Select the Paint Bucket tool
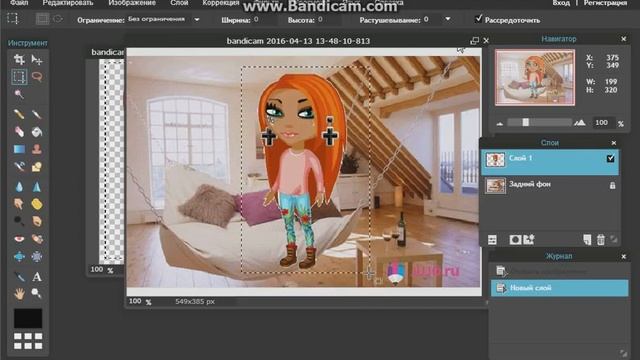The image size is (640, 360). pyautogui.click(x=37, y=131)
